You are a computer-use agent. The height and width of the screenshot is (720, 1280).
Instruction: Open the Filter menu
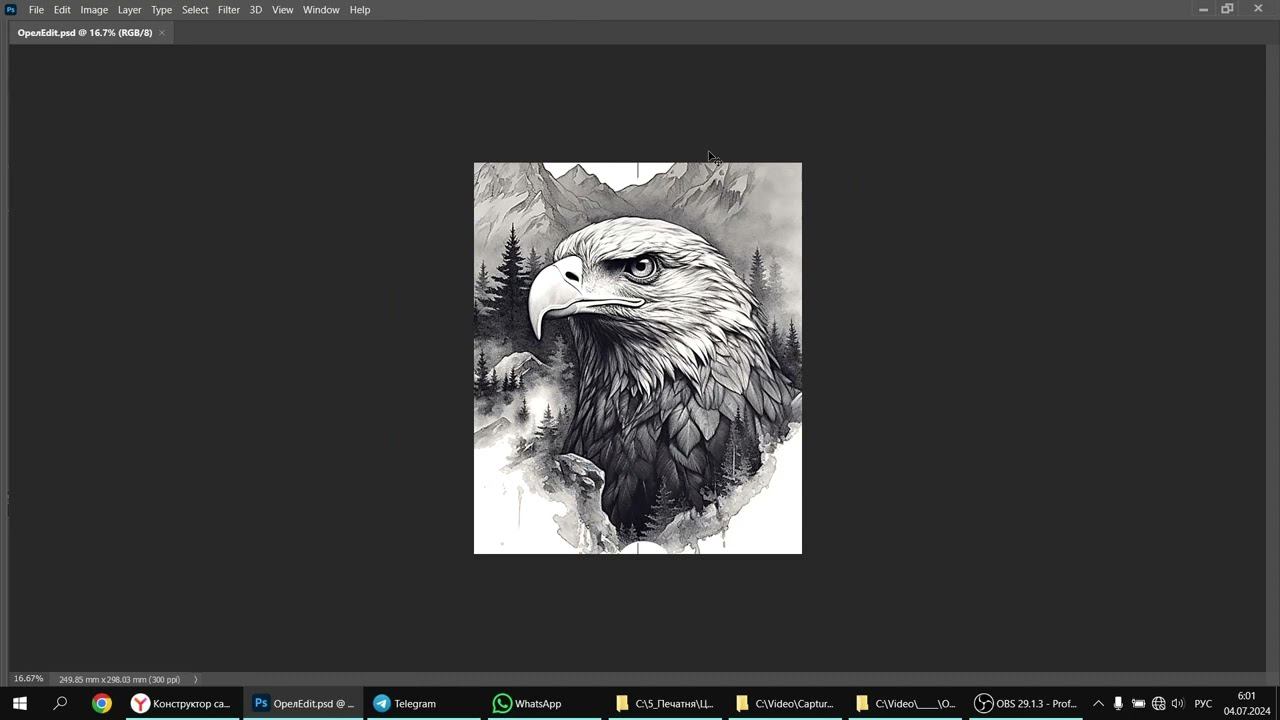pos(229,10)
